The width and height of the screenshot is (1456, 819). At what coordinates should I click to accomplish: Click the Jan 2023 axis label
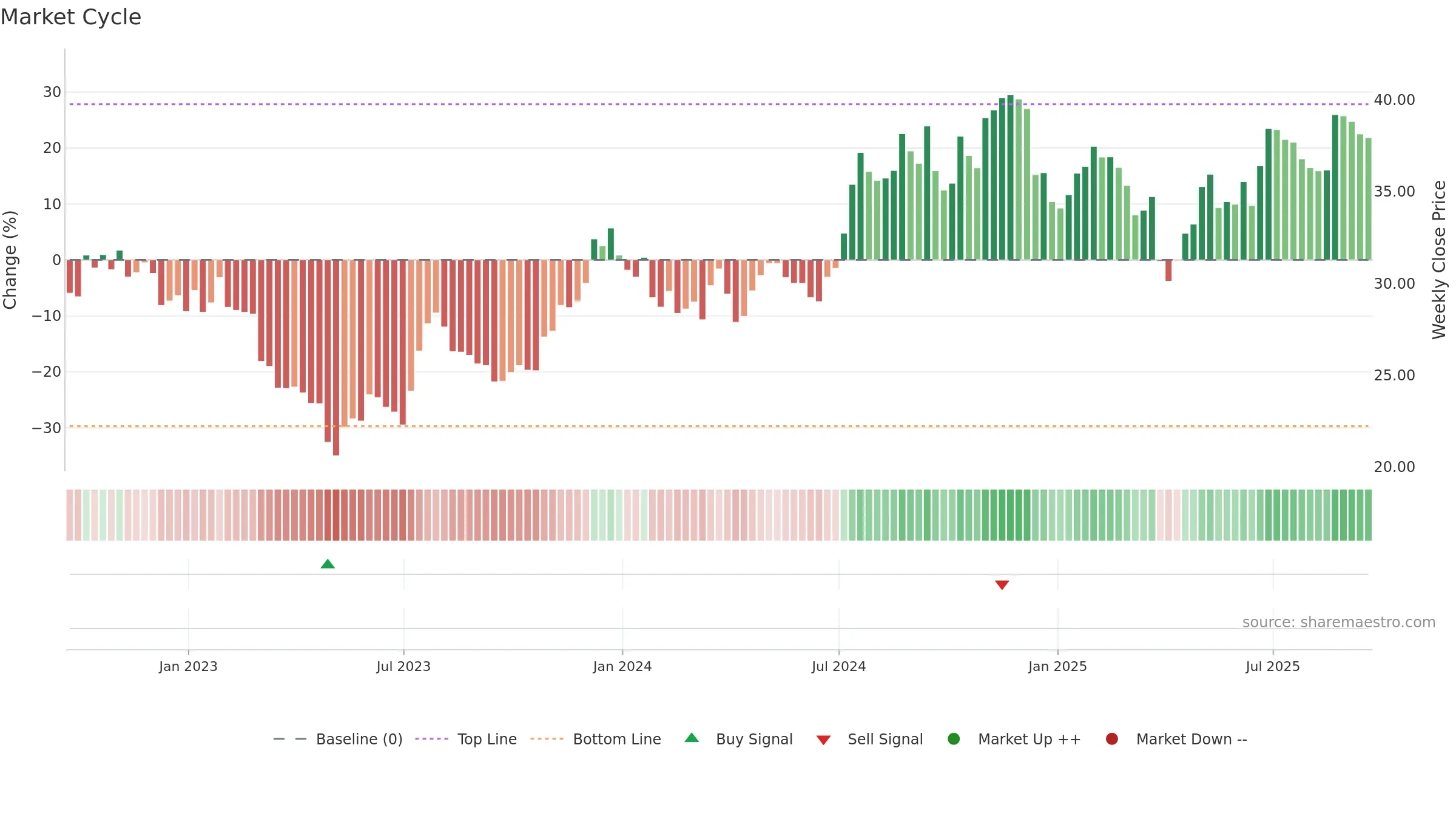pyautogui.click(x=188, y=667)
